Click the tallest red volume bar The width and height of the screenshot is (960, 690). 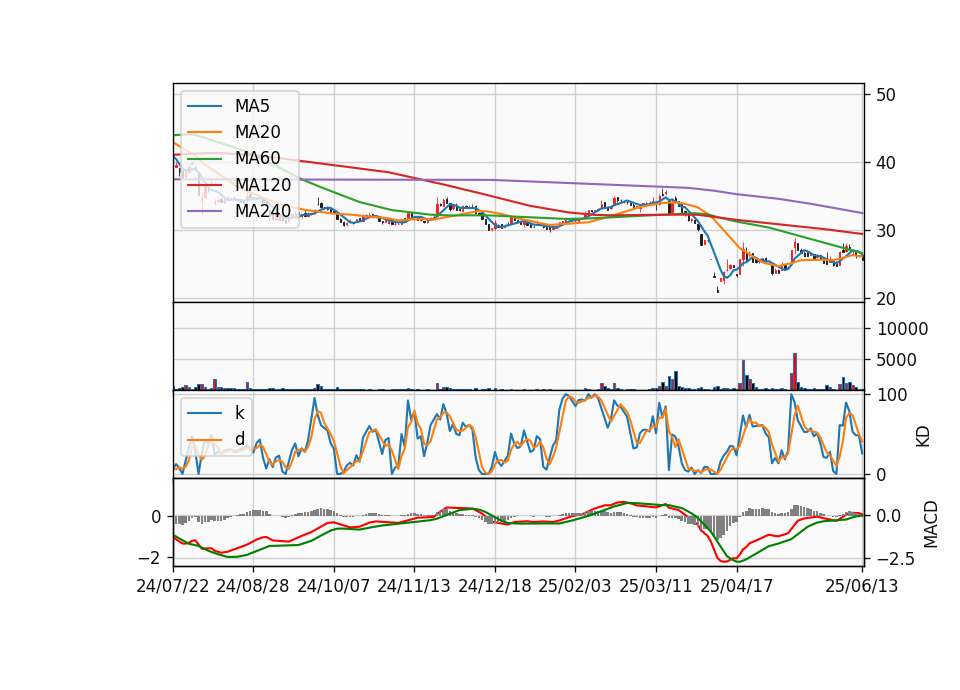[x=795, y=372]
